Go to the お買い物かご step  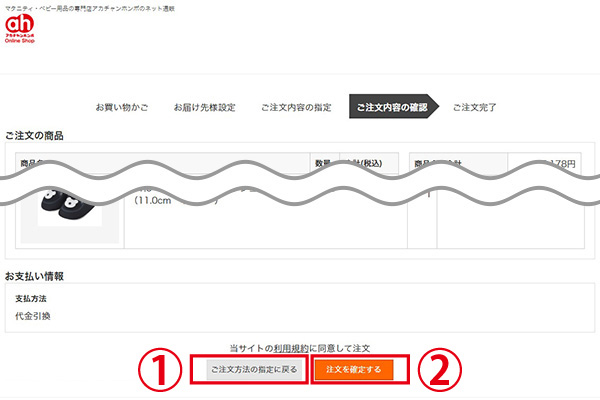[x=122, y=107]
